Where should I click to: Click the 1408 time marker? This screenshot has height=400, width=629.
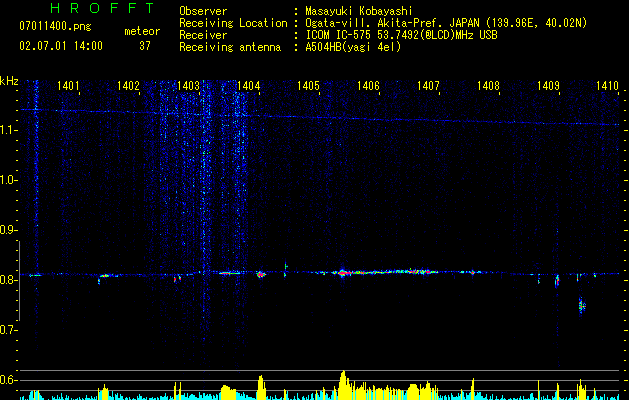pos(488,85)
